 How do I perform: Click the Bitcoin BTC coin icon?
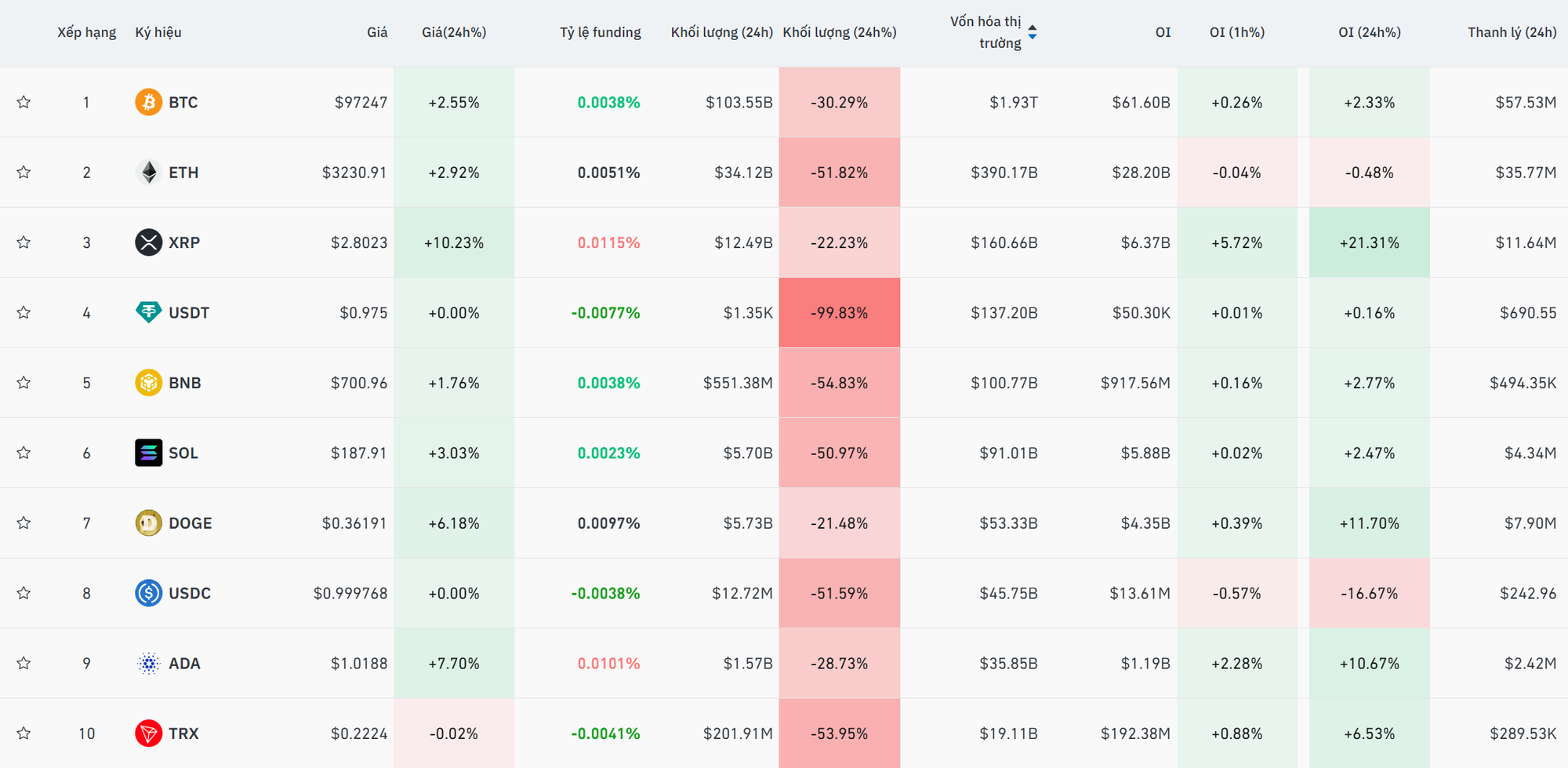[x=148, y=102]
